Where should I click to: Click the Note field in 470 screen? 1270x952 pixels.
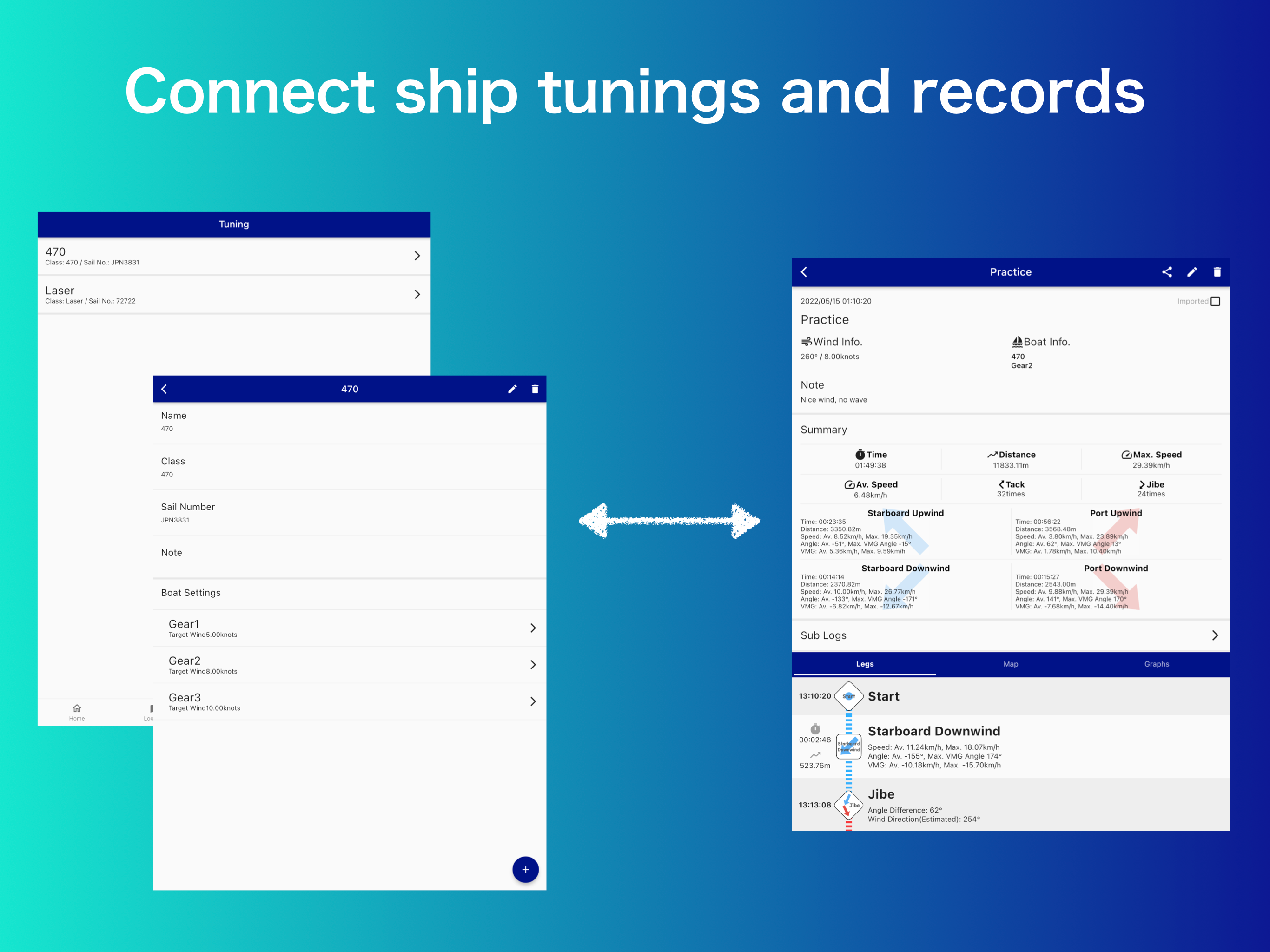350,556
